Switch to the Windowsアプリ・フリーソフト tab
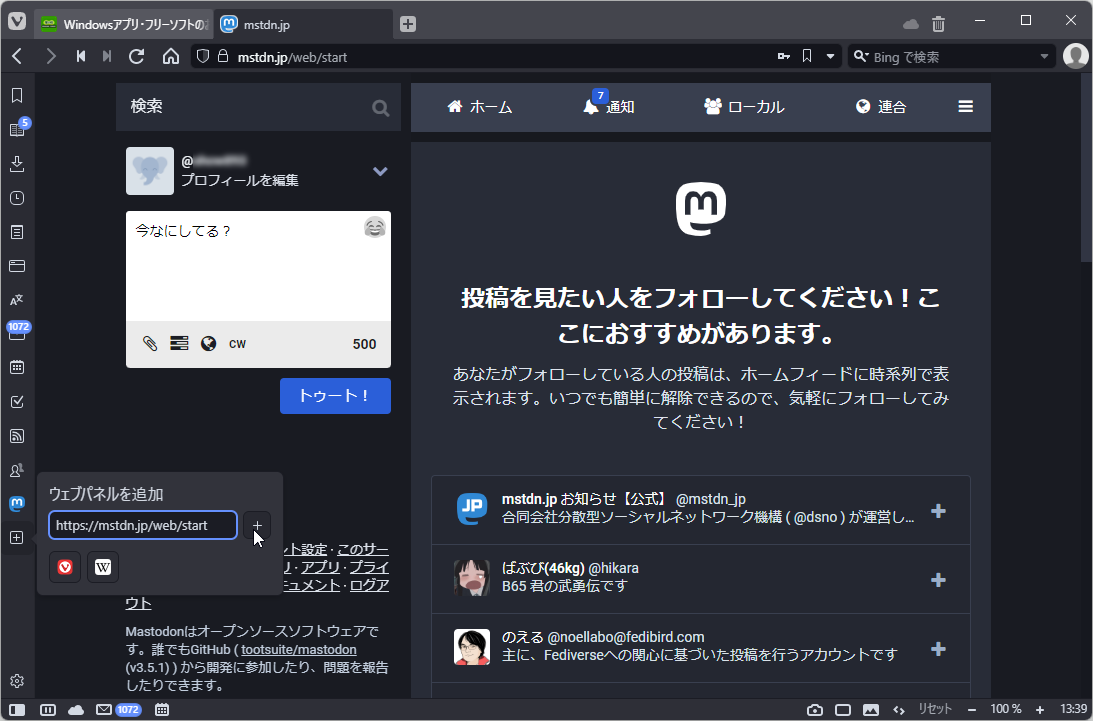This screenshot has width=1093, height=721. tap(125, 24)
